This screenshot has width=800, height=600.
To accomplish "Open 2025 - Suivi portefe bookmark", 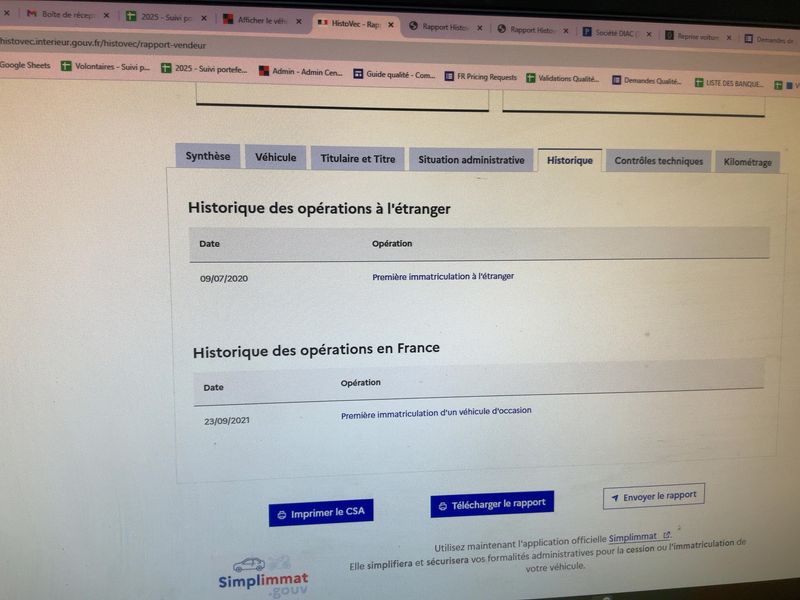I will click(204, 68).
